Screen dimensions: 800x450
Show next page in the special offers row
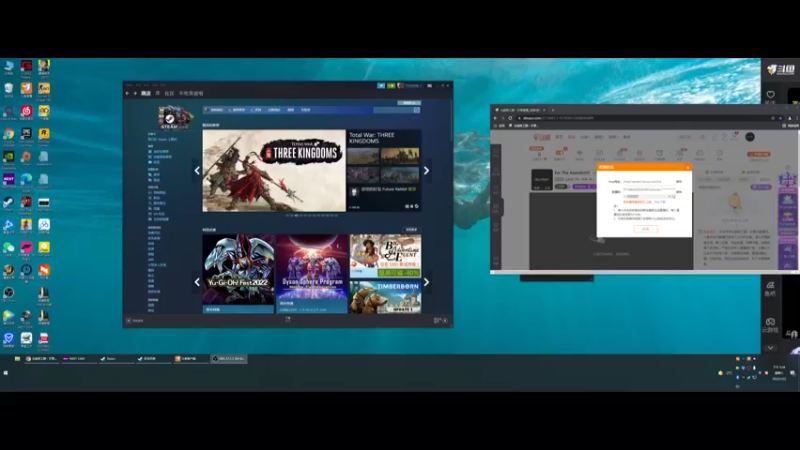point(427,282)
